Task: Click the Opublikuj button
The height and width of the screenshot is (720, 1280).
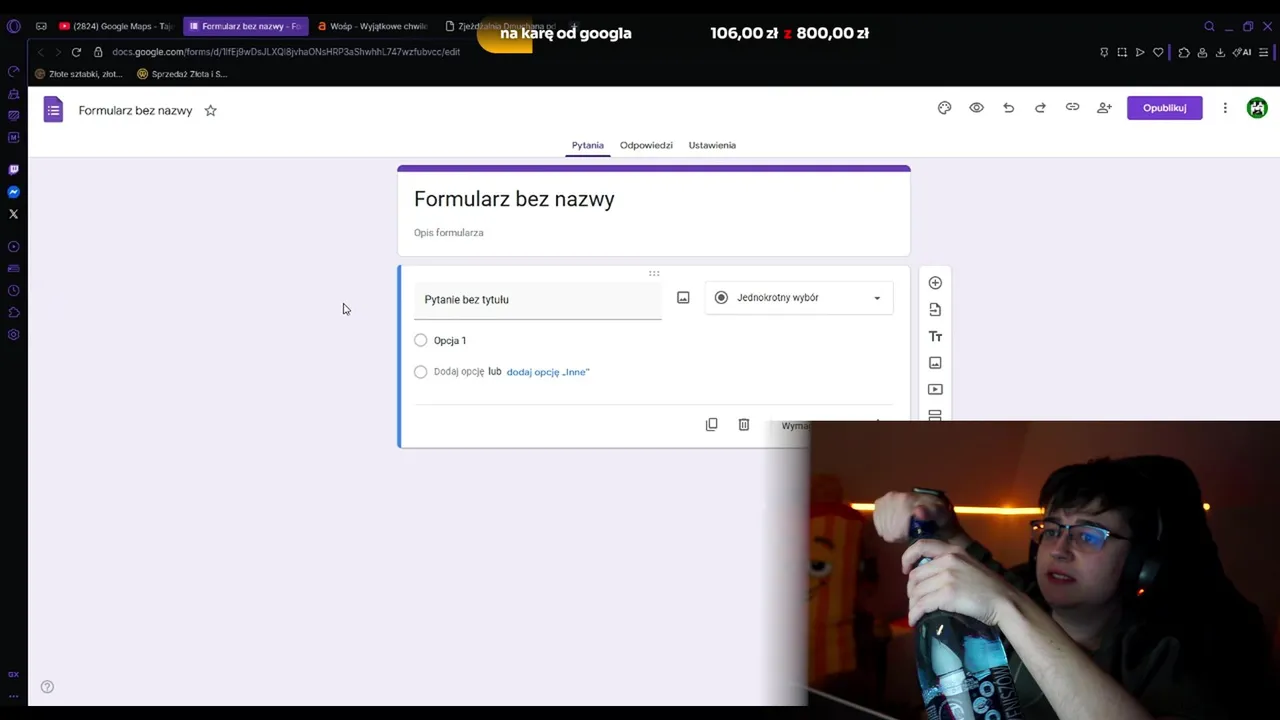Action: point(1164,108)
